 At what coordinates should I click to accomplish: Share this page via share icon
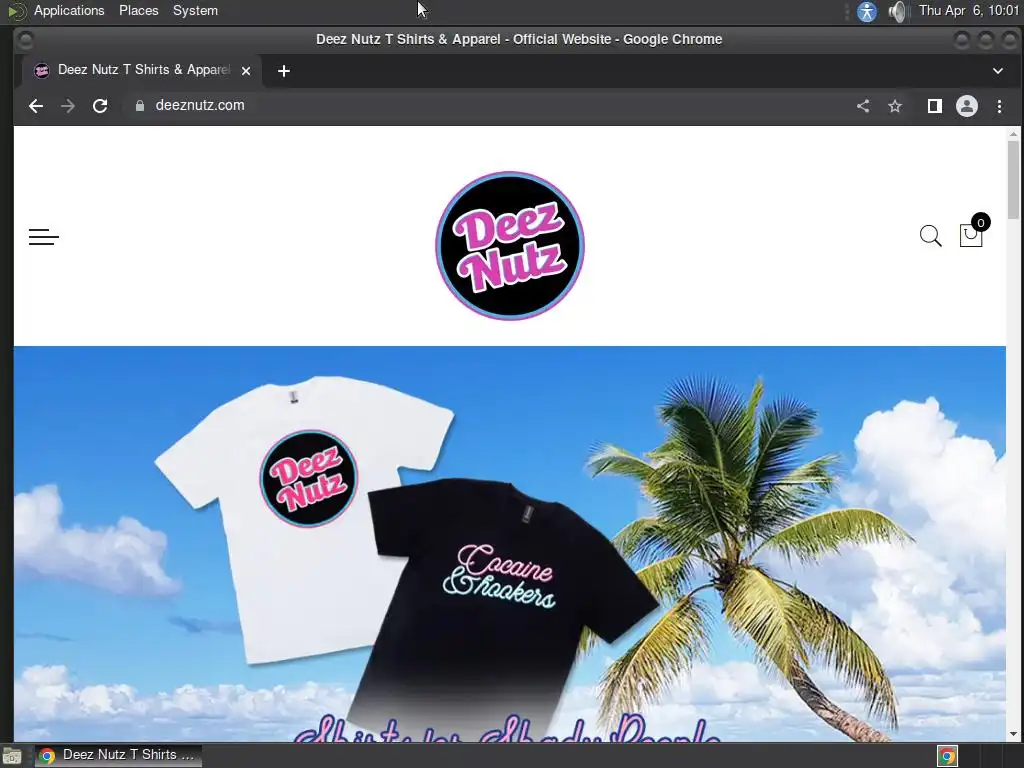click(x=863, y=106)
